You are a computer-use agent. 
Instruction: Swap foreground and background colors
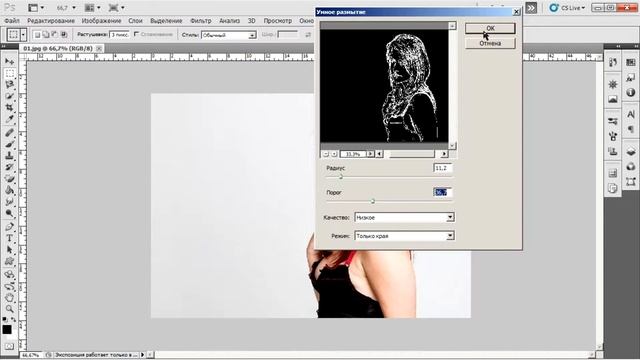click(13, 320)
